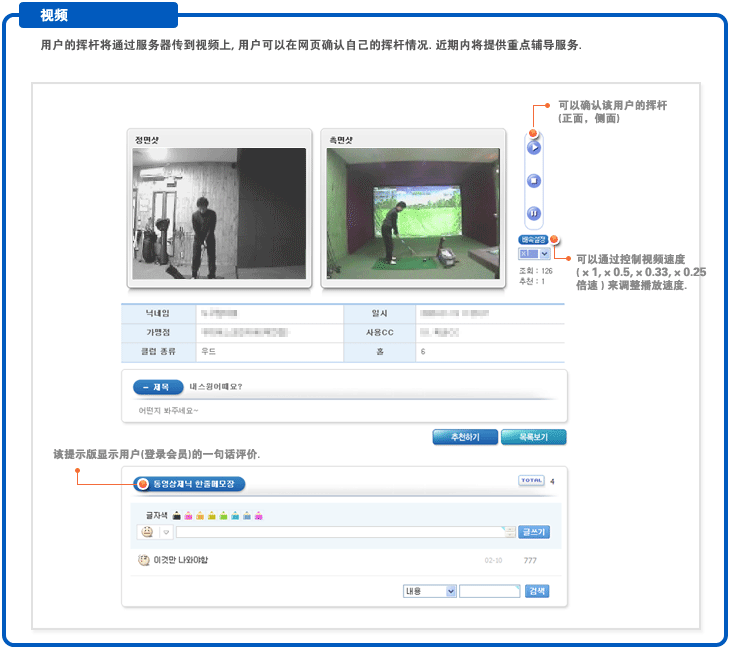This screenshot has height=647, width=730.
Task: Stop the swing video playback
Action: coord(534,181)
